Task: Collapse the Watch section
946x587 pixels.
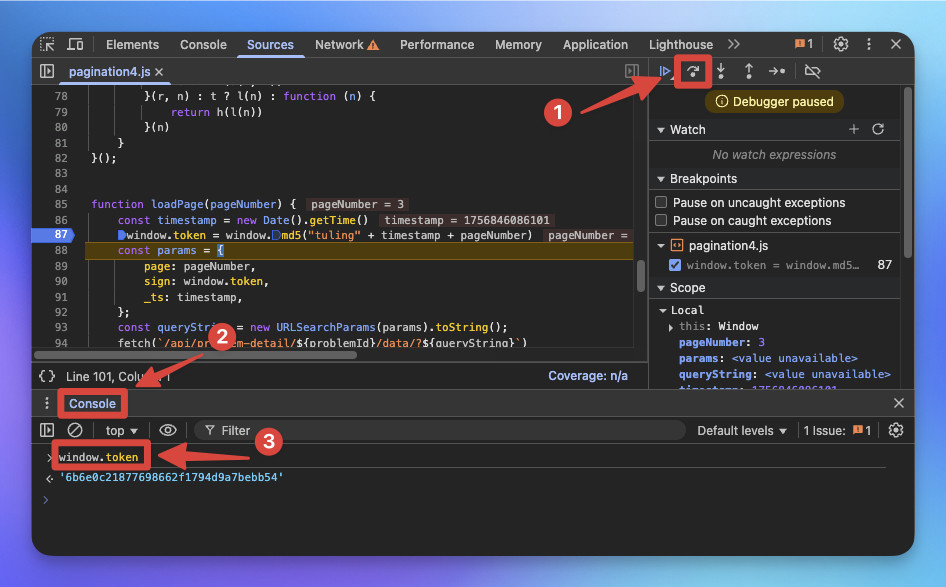Action: [661, 130]
